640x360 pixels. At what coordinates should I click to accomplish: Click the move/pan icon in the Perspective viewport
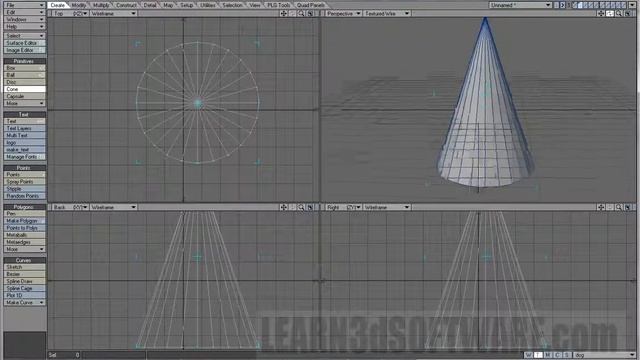601,13
